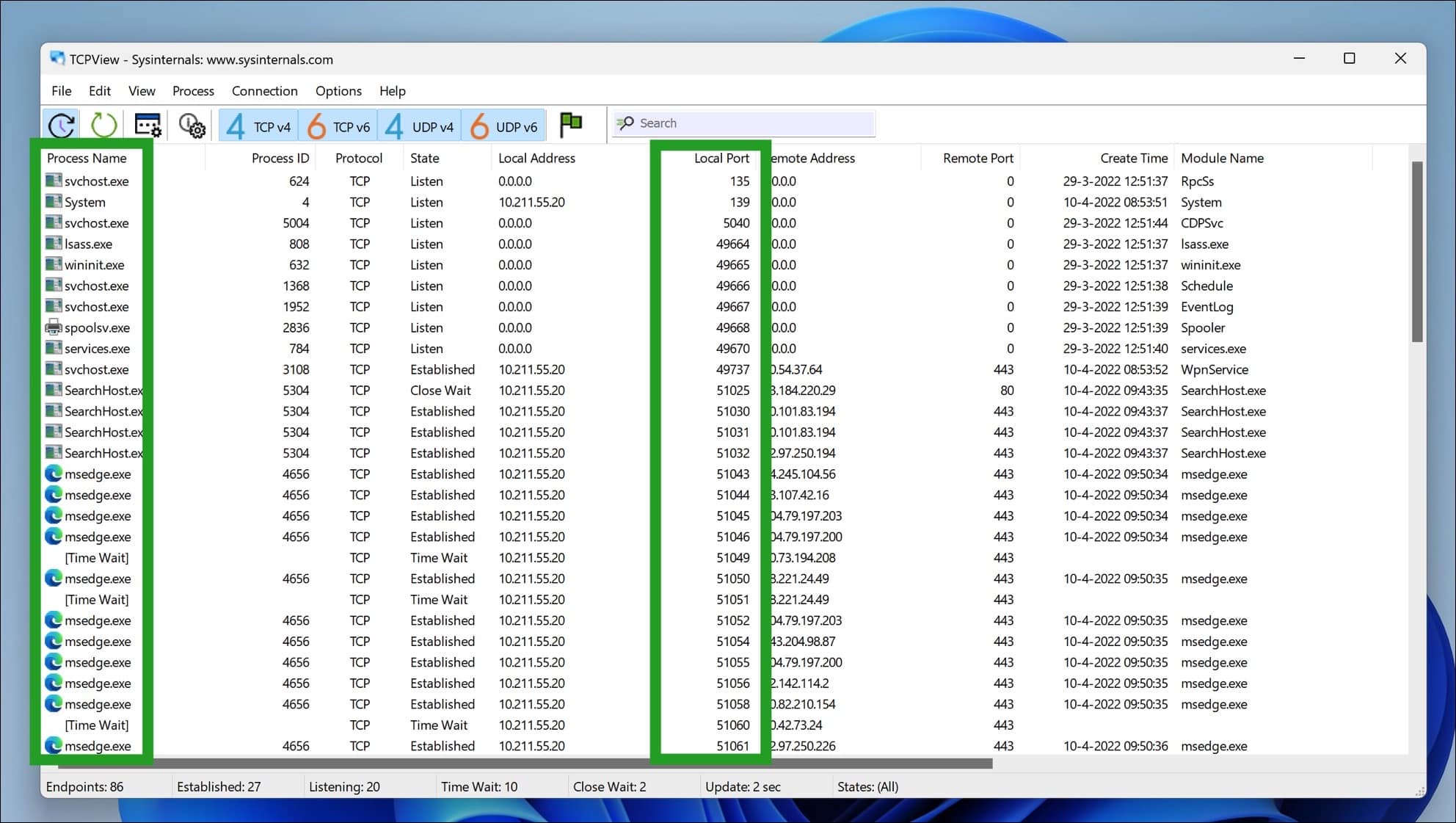Viewport: 1456px width, 823px height.
Task: Sort by Local Address column header
Action: click(536, 158)
